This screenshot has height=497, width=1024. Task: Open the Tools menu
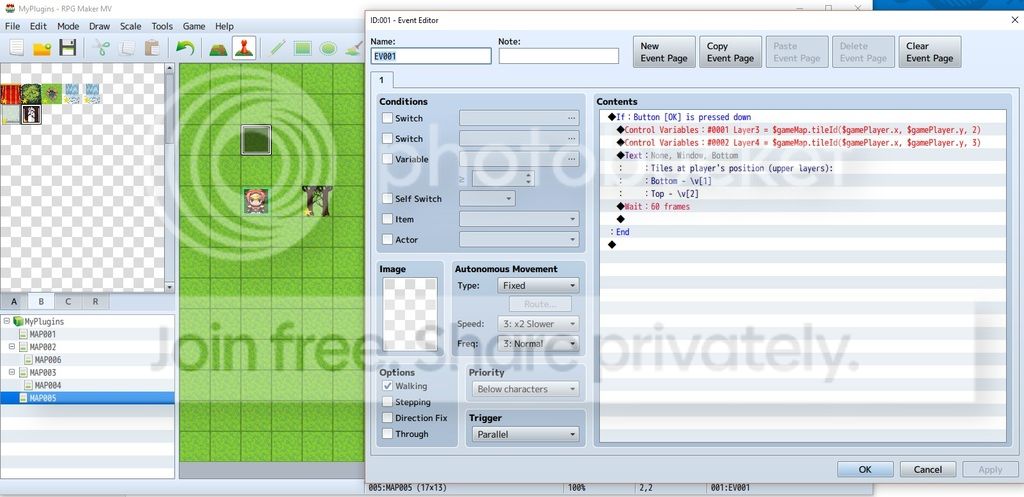(x=162, y=26)
